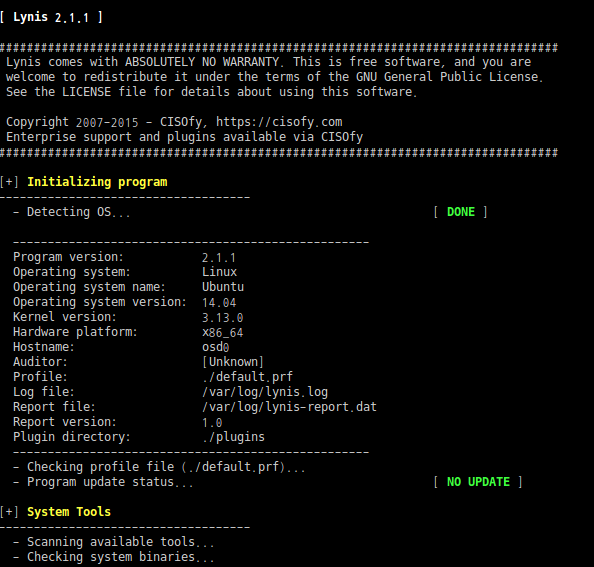This screenshot has width=594, height=567.
Task: Click the /var/log/lynis-report.dat path
Action: point(289,407)
